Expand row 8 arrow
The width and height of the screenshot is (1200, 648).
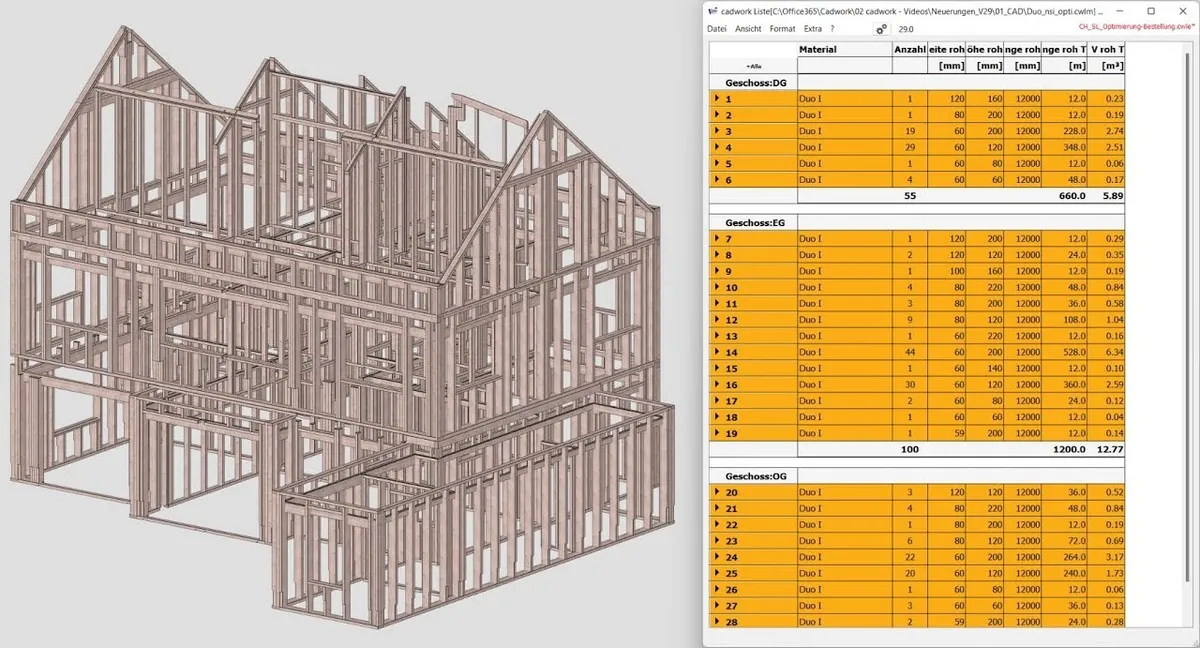pos(717,255)
